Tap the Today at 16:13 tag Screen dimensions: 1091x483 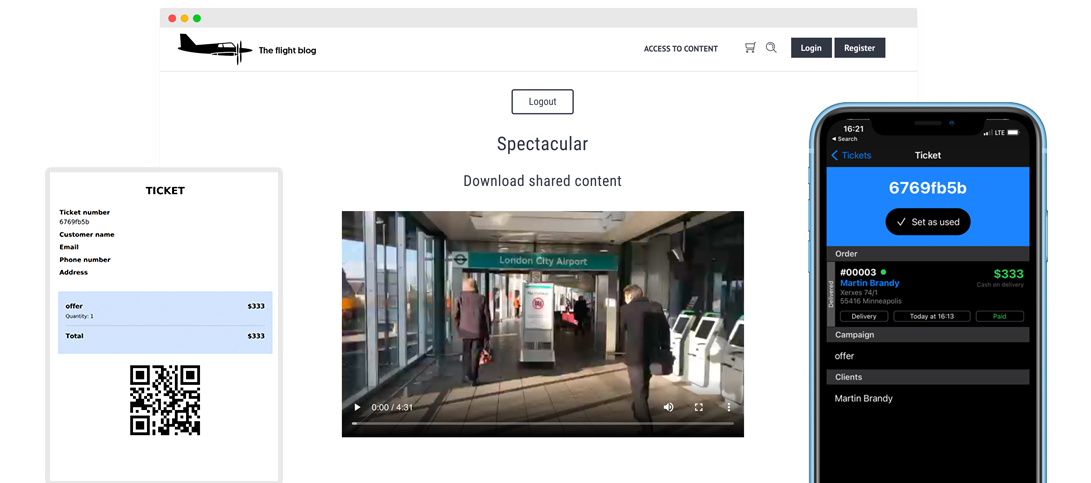(x=932, y=316)
